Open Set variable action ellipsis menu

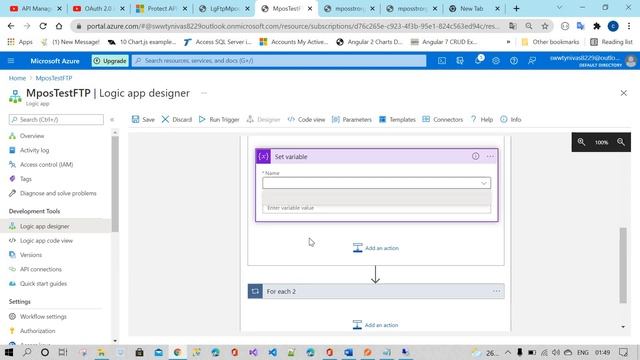[490, 156]
